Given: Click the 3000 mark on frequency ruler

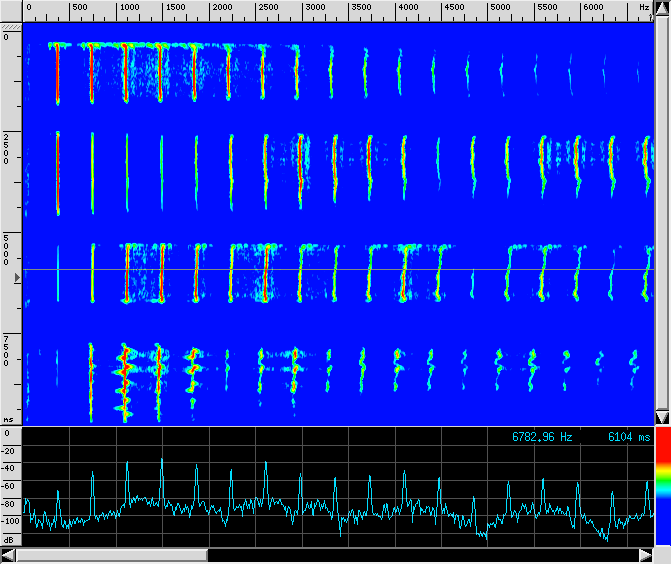Looking at the screenshot, I should tap(315, 8).
